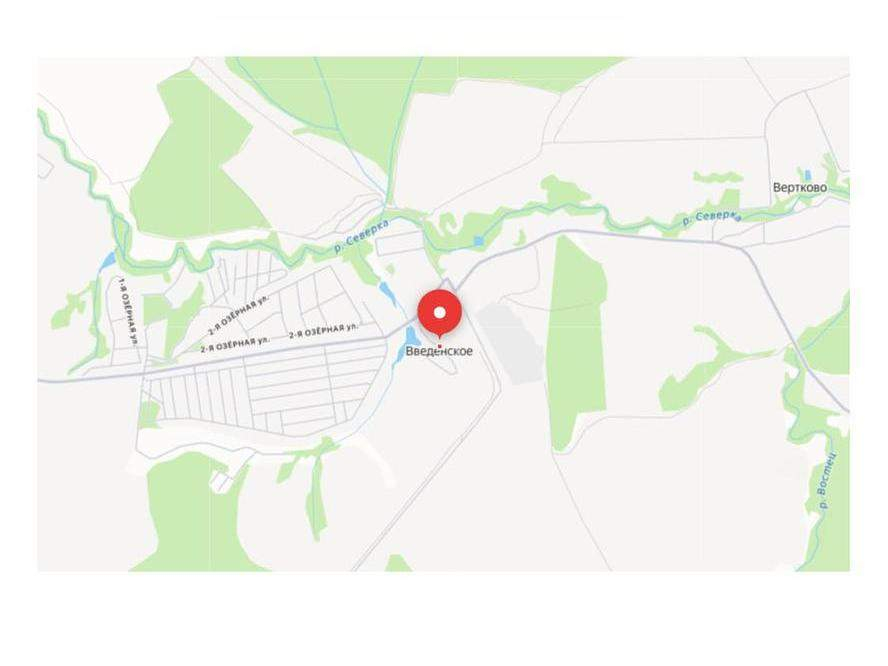Click the small square pond on Северка river
This screenshot has width=888, height=666.
point(479,241)
